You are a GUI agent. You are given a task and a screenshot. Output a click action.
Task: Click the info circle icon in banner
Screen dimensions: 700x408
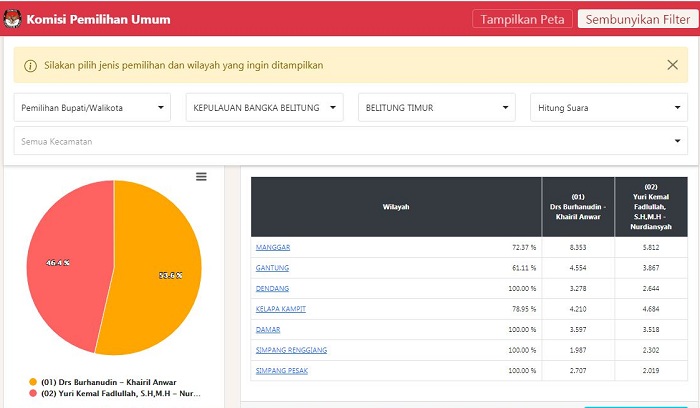[30, 67]
